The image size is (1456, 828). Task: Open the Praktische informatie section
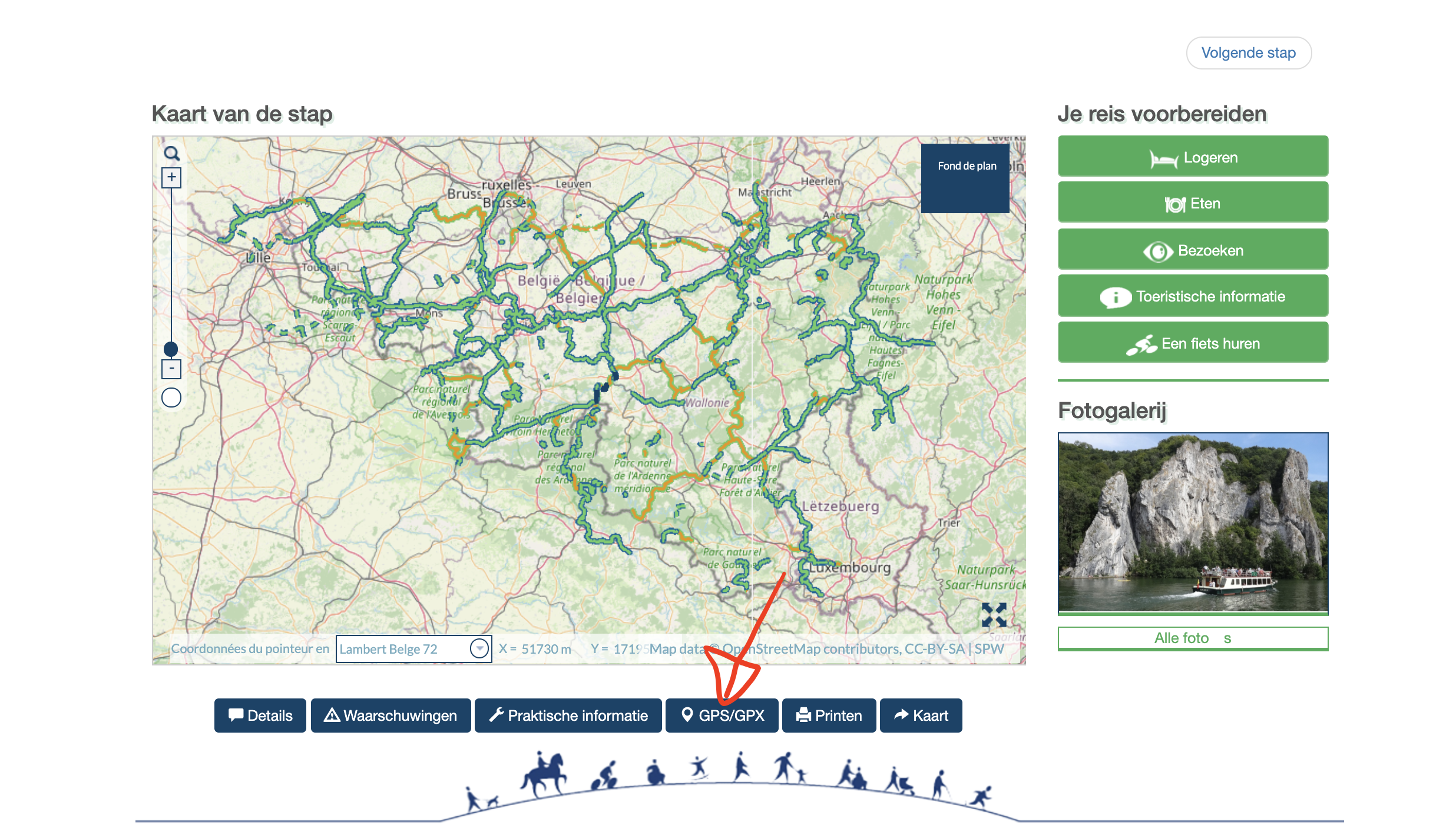tap(568, 716)
